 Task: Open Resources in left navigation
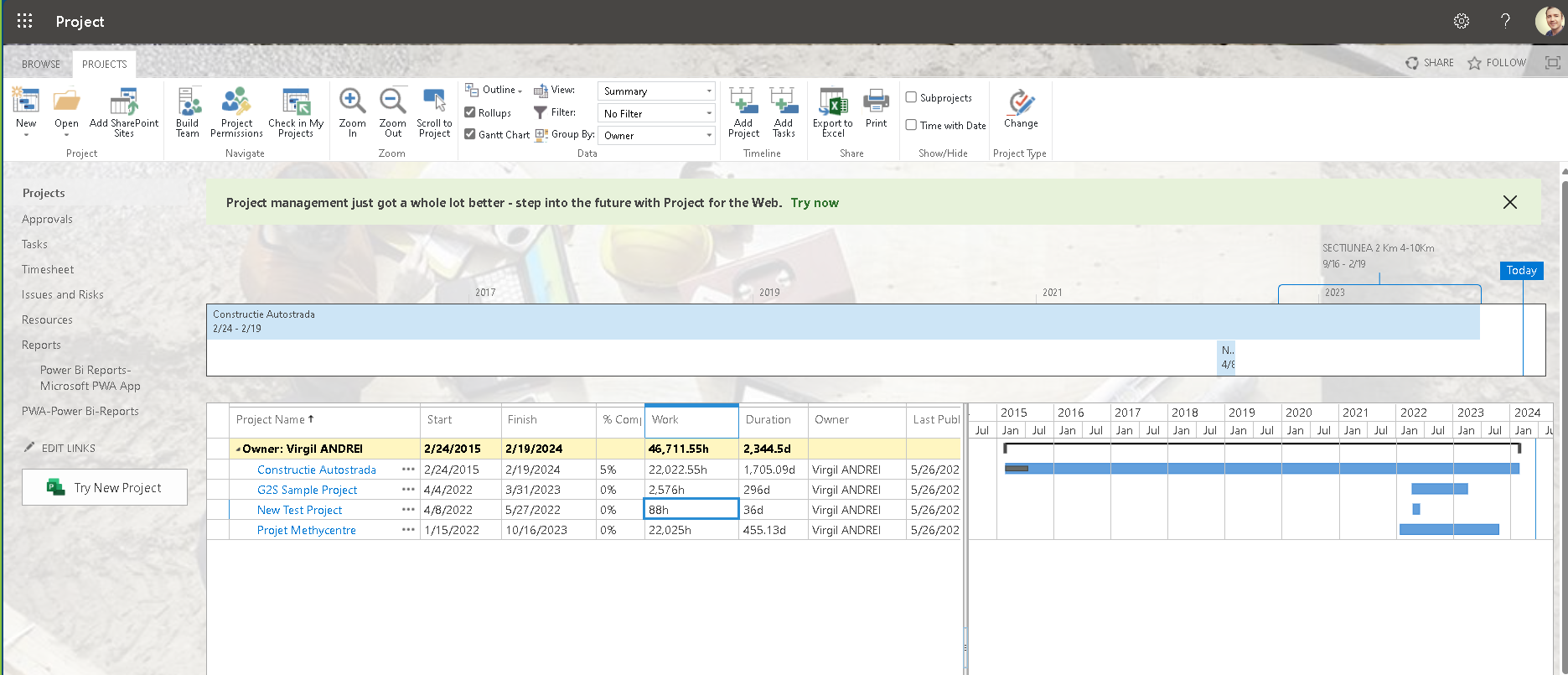click(x=47, y=319)
